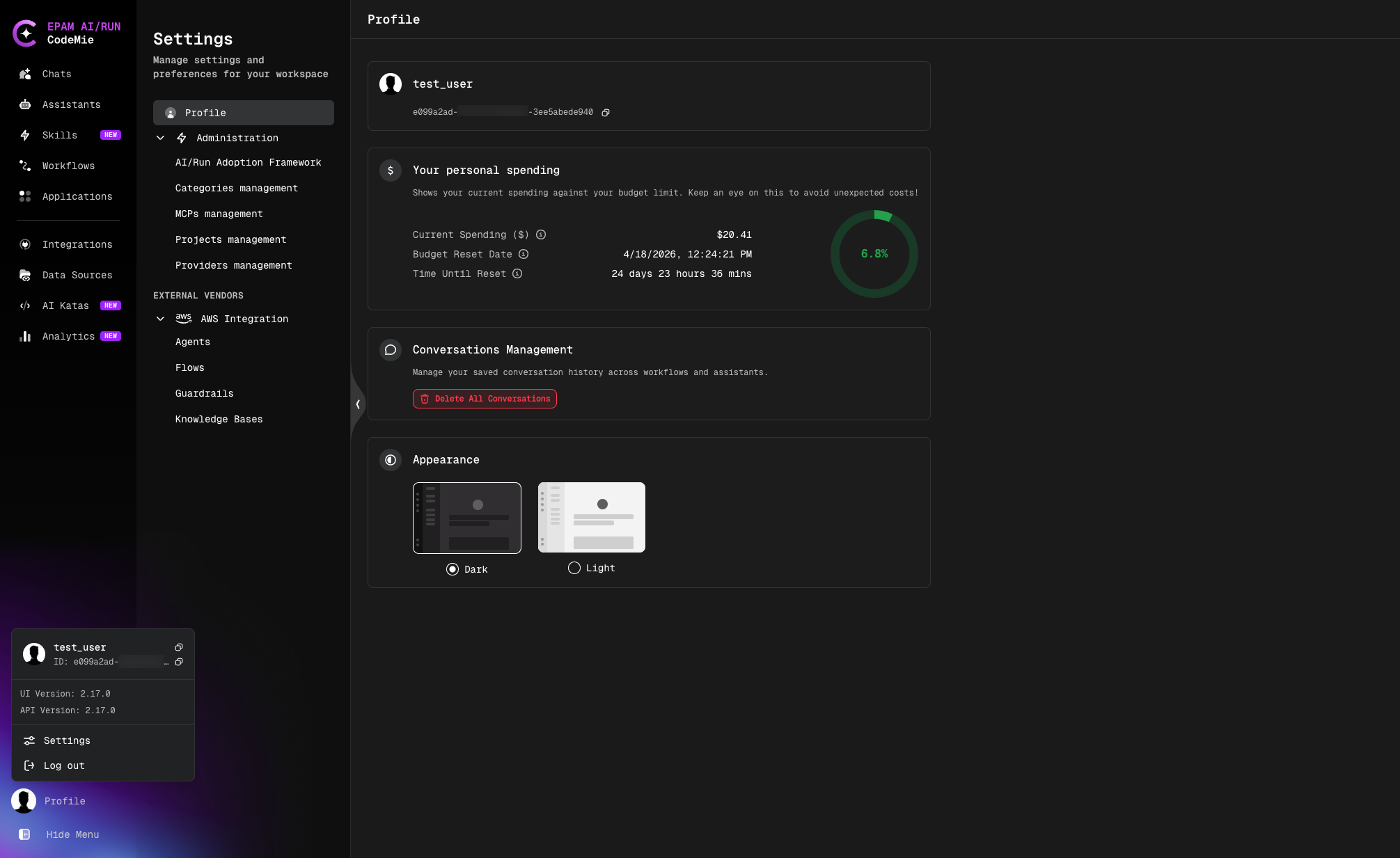
Task: Click the UI Version 2.17.0 text
Action: (x=65, y=694)
